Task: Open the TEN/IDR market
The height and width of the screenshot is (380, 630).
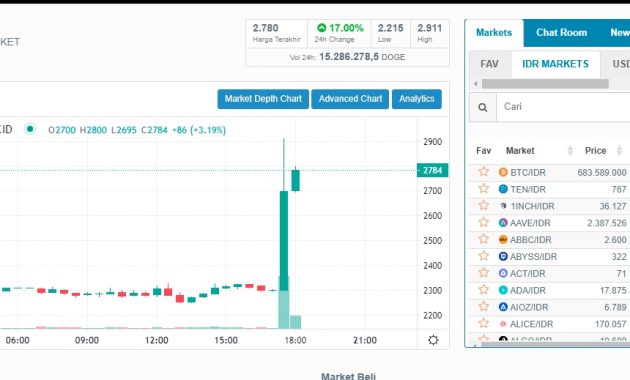Action: 528,189
